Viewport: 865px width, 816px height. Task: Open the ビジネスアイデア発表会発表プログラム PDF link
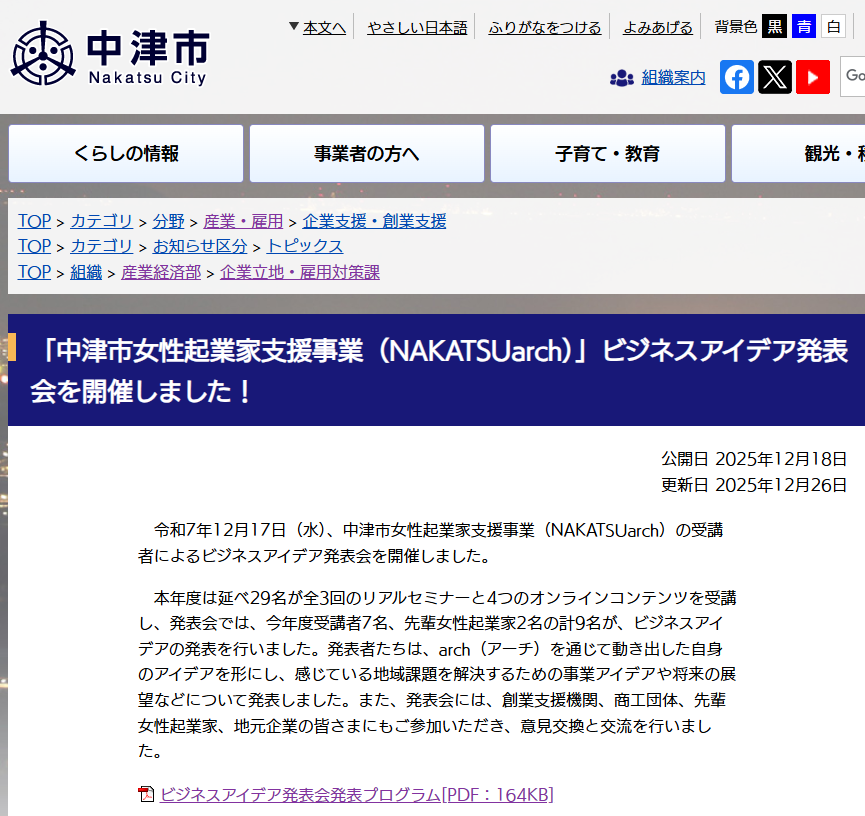(x=356, y=795)
